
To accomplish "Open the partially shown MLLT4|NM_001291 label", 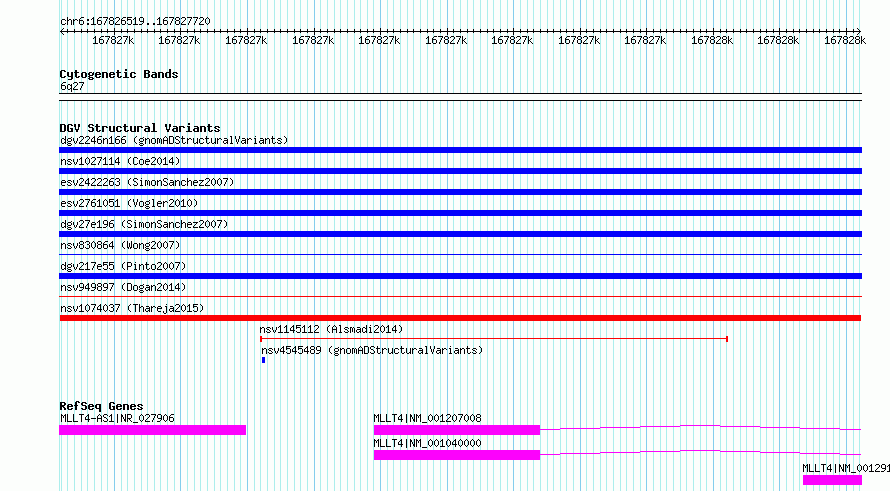I will [x=846, y=468].
